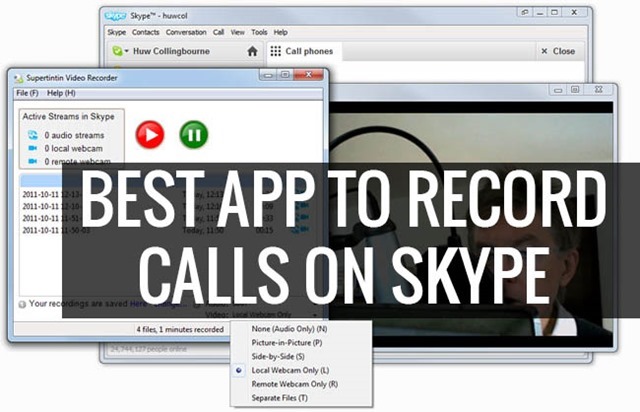The height and width of the screenshot is (412, 640).
Task: Open File (F) menu in Supertintin
Action: point(27,93)
